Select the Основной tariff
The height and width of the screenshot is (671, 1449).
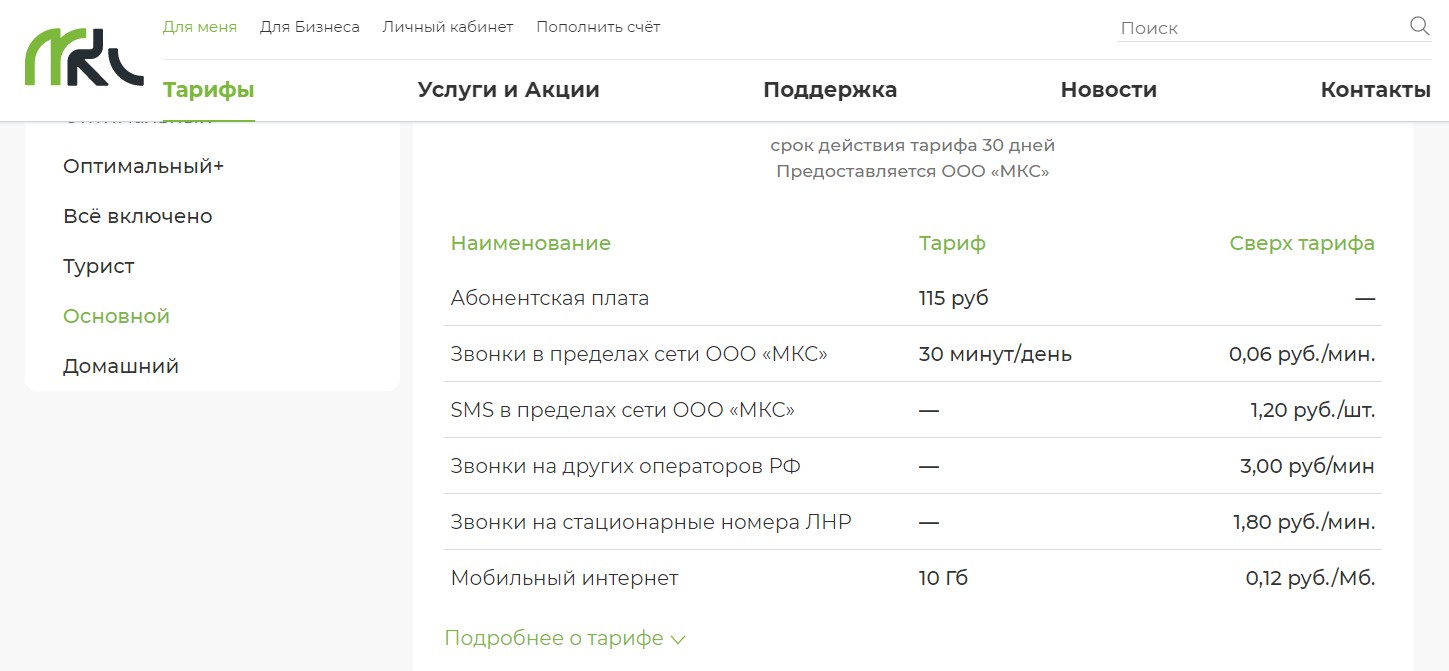click(x=117, y=316)
